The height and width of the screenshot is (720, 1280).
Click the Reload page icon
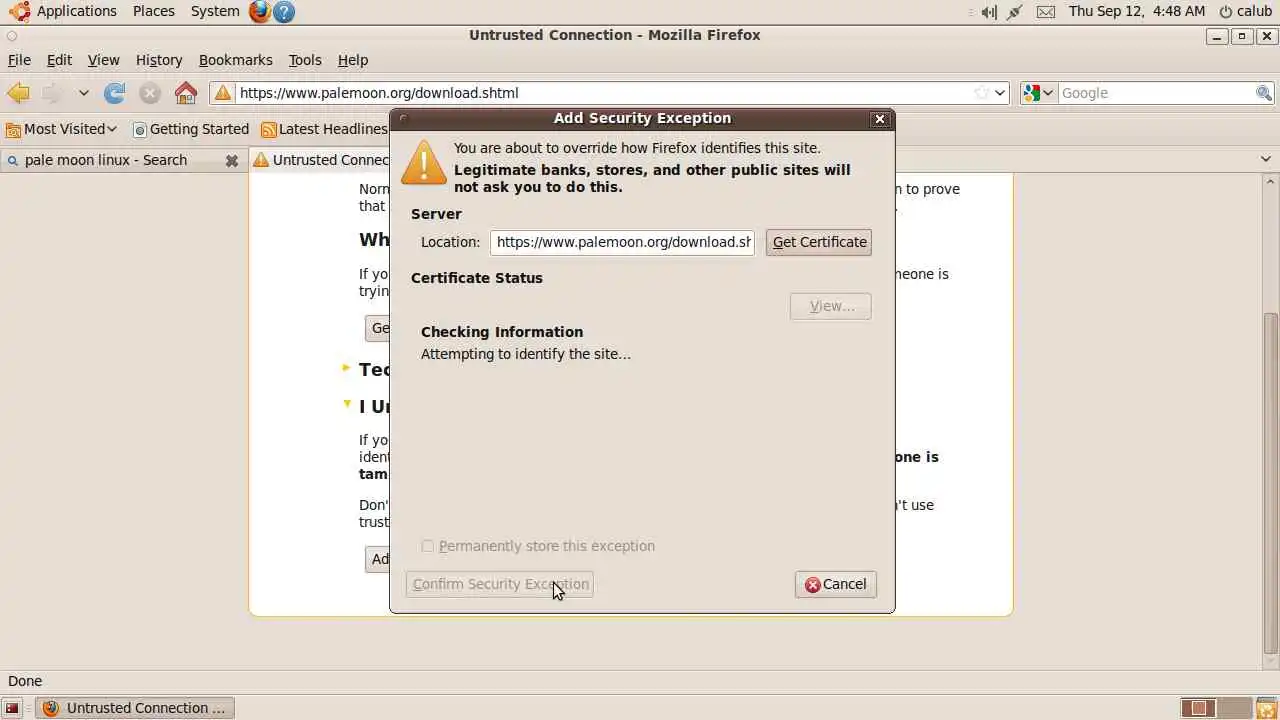click(115, 93)
